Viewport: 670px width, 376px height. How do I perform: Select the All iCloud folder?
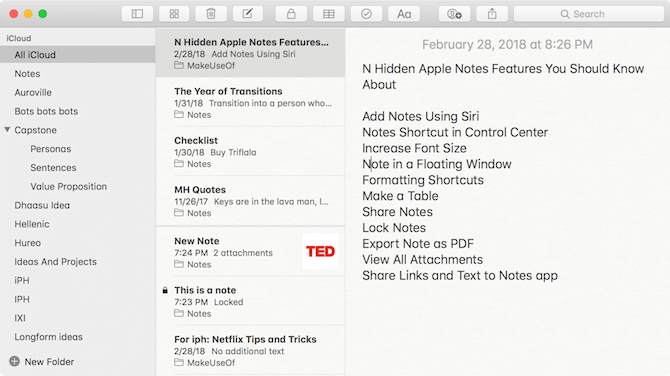pyautogui.click(x=77, y=55)
